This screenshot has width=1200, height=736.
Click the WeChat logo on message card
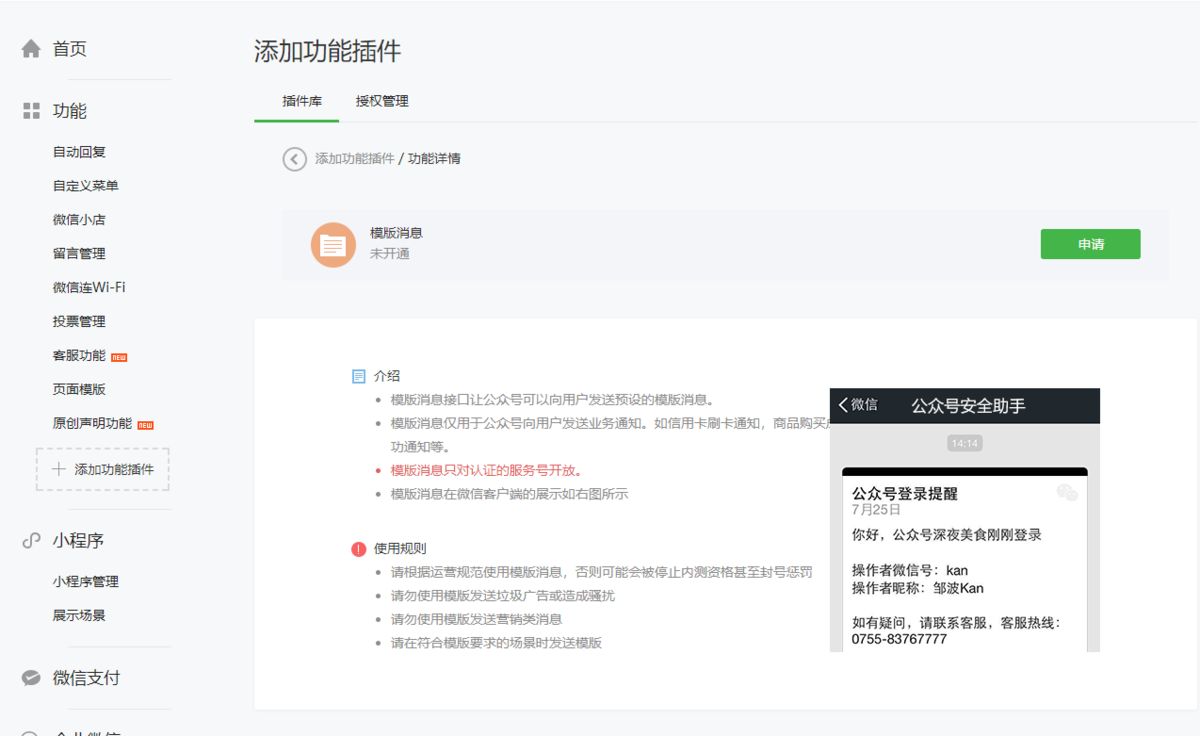click(x=1067, y=492)
